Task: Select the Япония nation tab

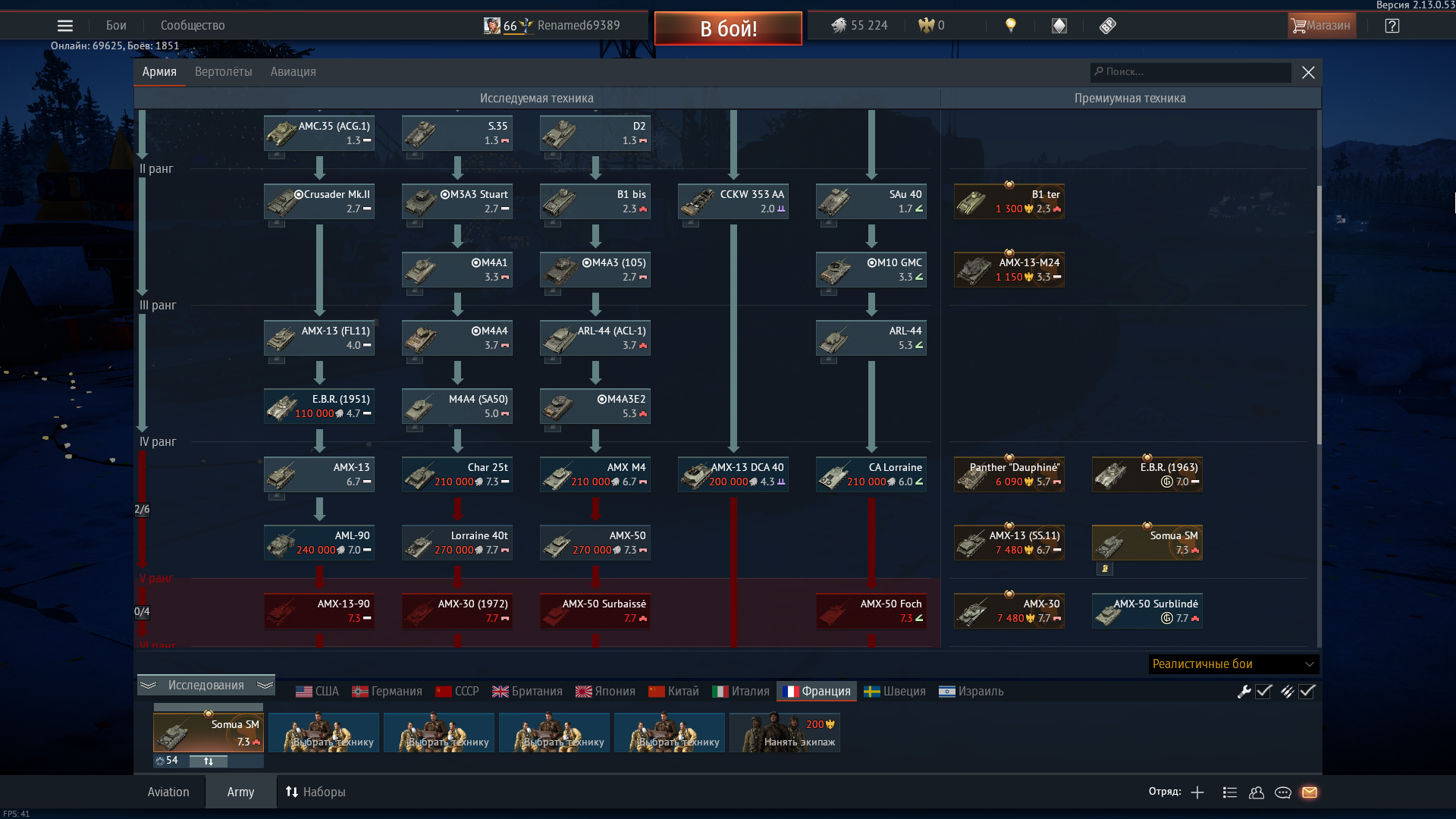Action: point(605,692)
